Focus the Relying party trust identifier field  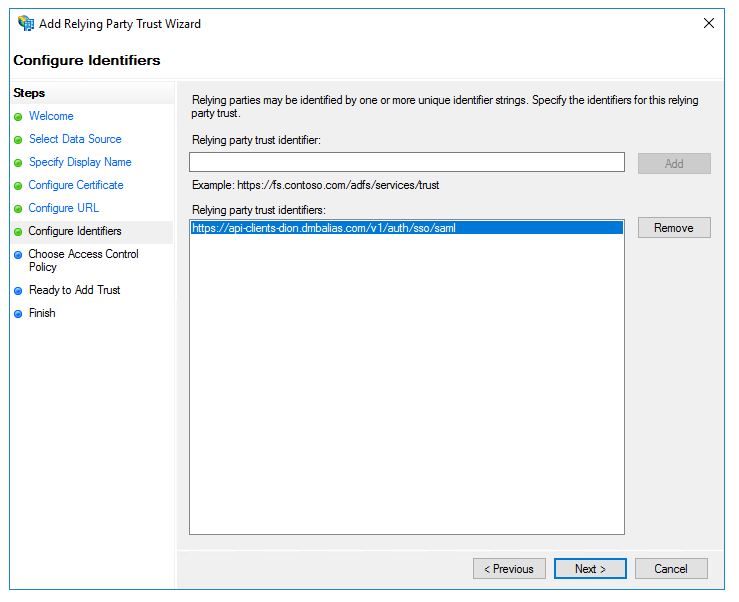tap(407, 162)
